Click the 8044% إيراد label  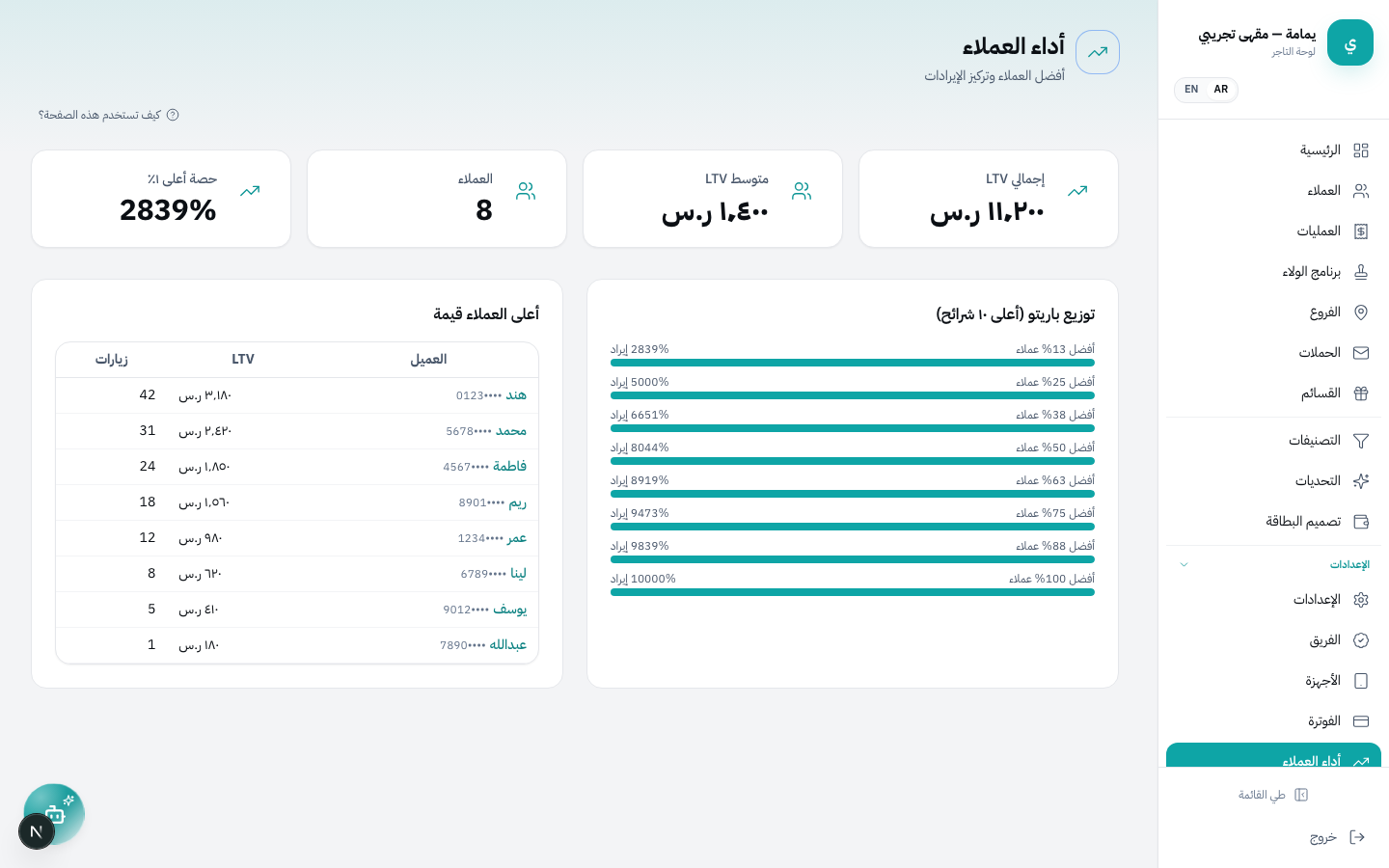(x=640, y=448)
